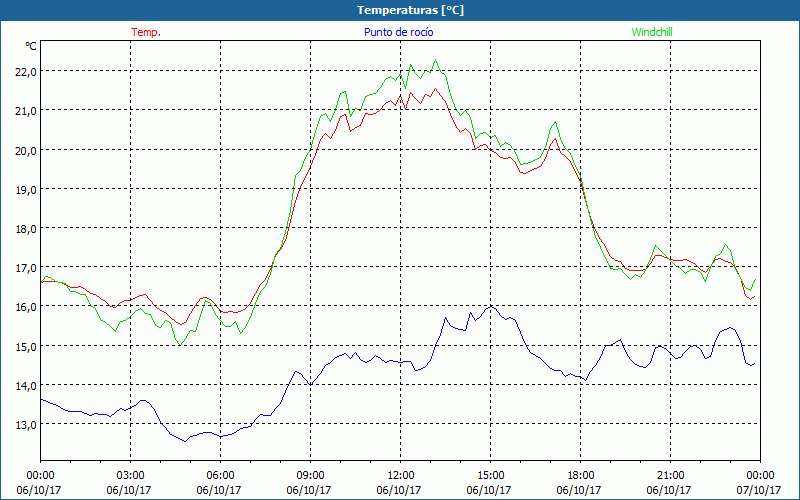Click the 09:00 time axis label
The image size is (800, 500).
[x=310, y=475]
